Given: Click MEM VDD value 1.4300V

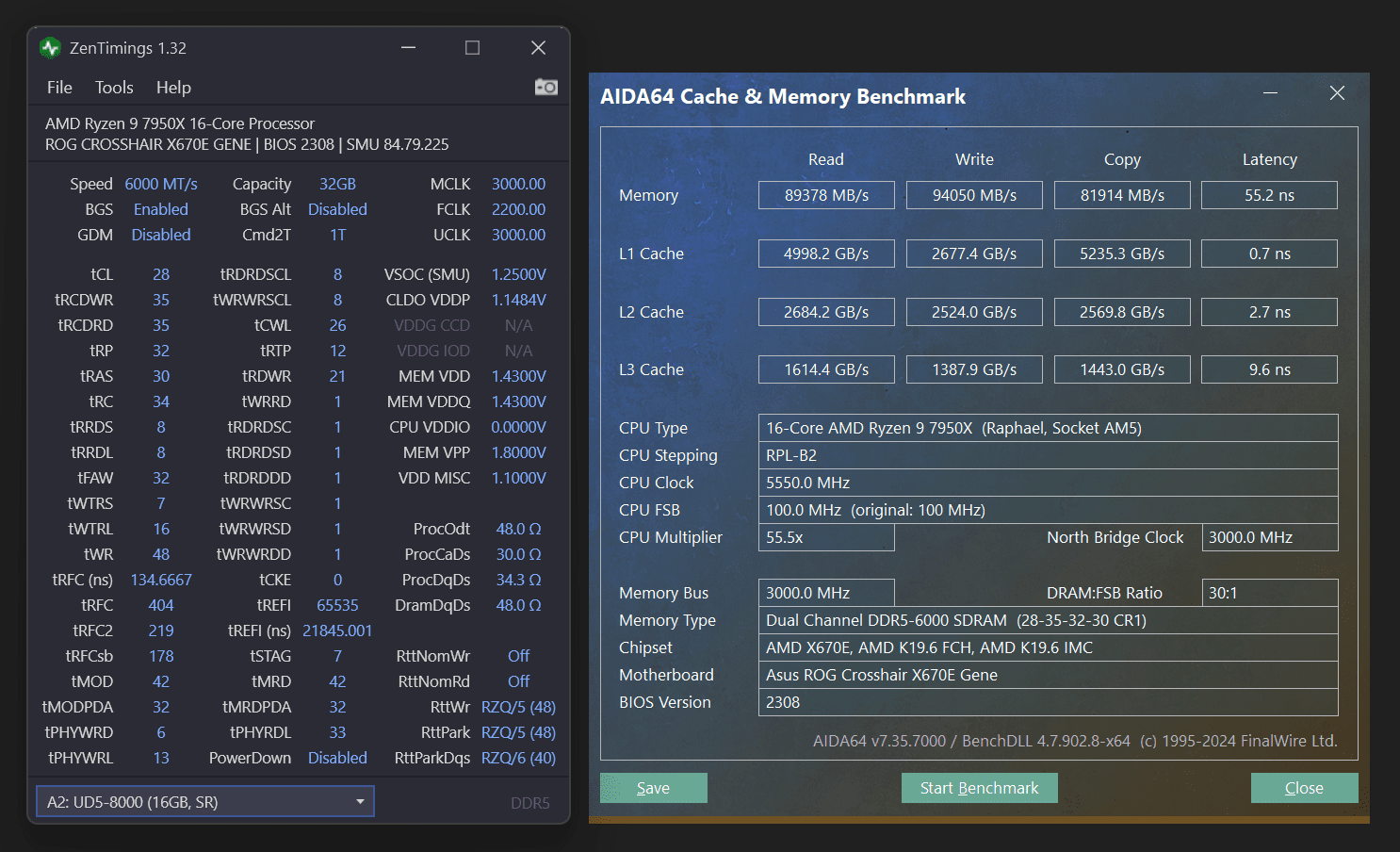Looking at the screenshot, I should (x=518, y=376).
